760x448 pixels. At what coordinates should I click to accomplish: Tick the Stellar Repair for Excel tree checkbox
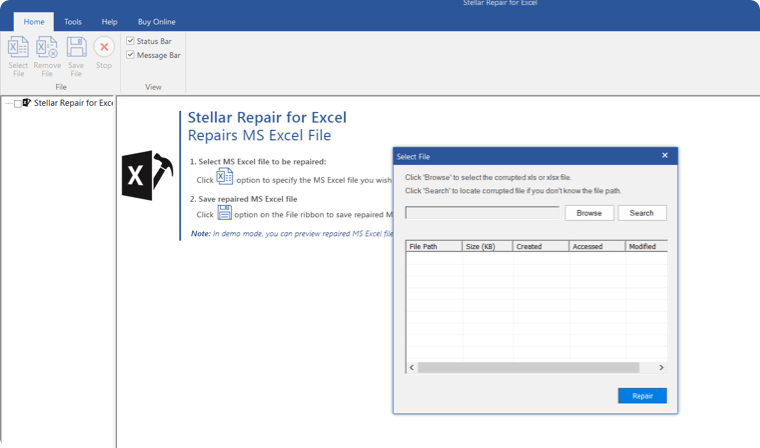click(x=17, y=103)
